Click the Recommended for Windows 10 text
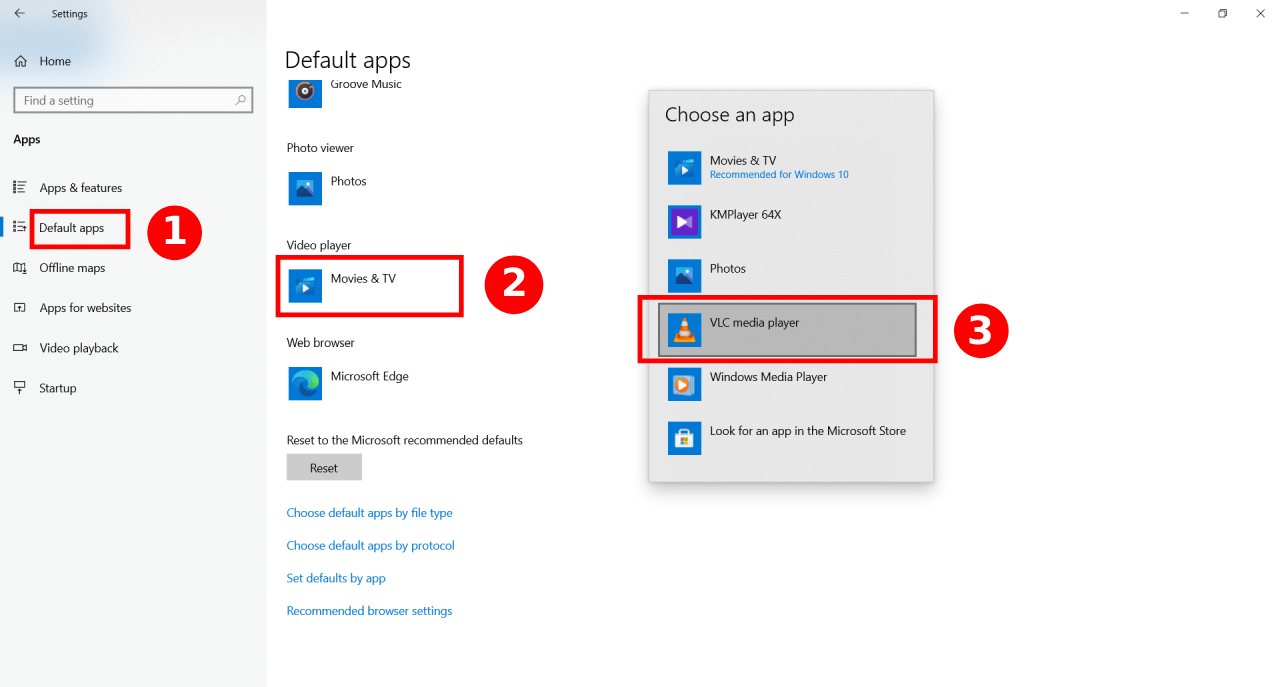 click(779, 175)
